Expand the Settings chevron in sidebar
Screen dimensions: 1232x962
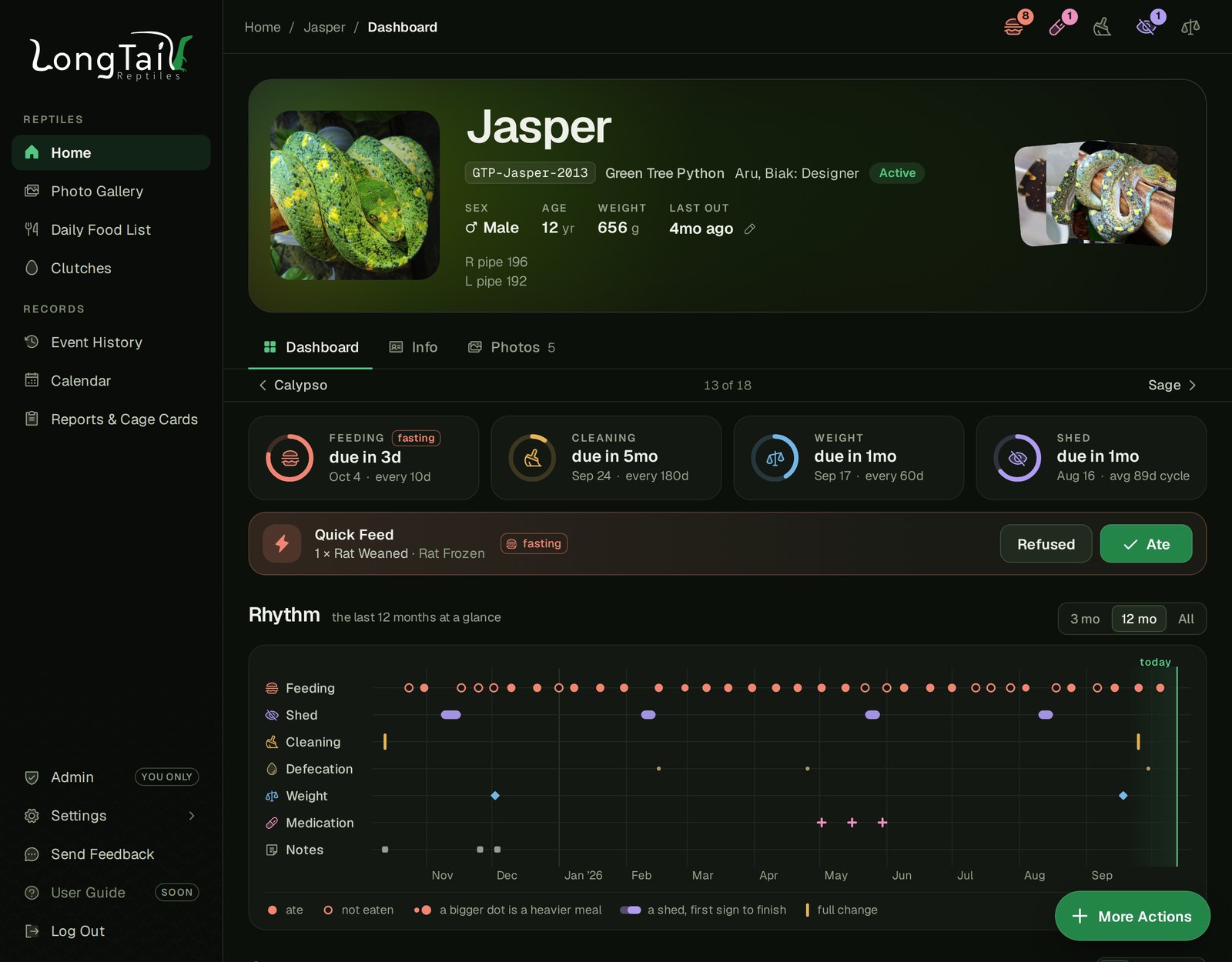click(192, 816)
